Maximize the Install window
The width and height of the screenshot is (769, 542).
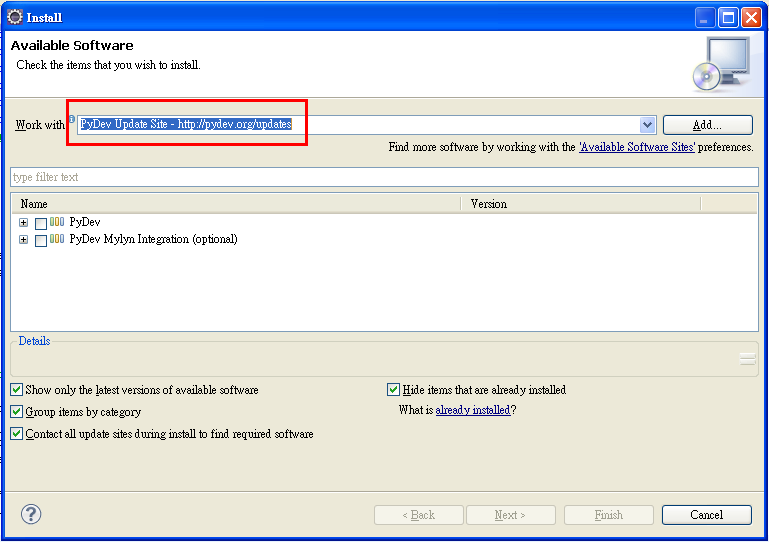click(x=728, y=18)
